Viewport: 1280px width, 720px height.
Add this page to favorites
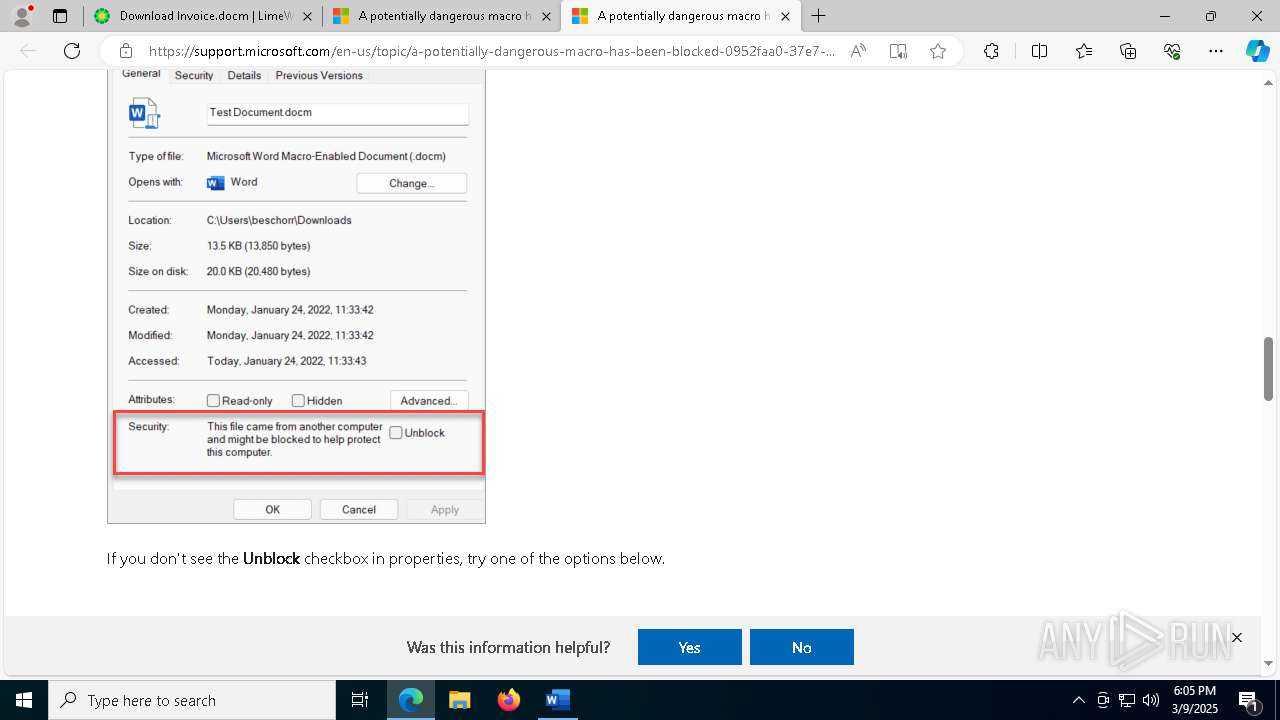[x=938, y=51]
